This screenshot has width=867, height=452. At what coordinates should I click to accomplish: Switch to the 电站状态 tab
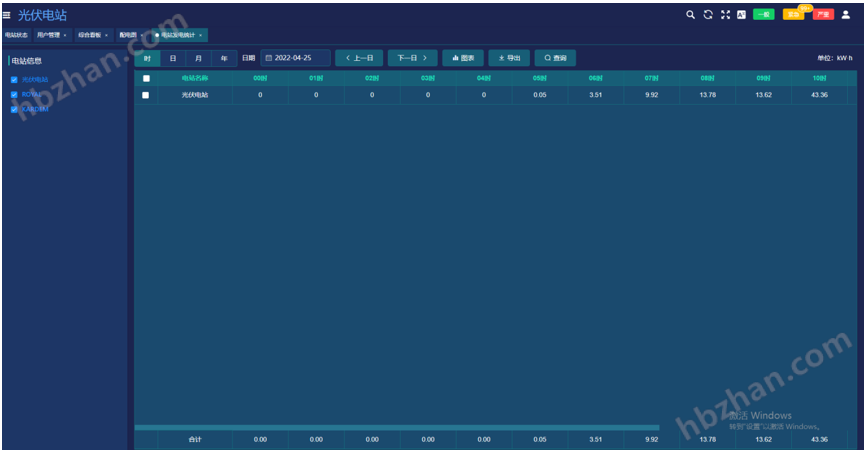17,35
